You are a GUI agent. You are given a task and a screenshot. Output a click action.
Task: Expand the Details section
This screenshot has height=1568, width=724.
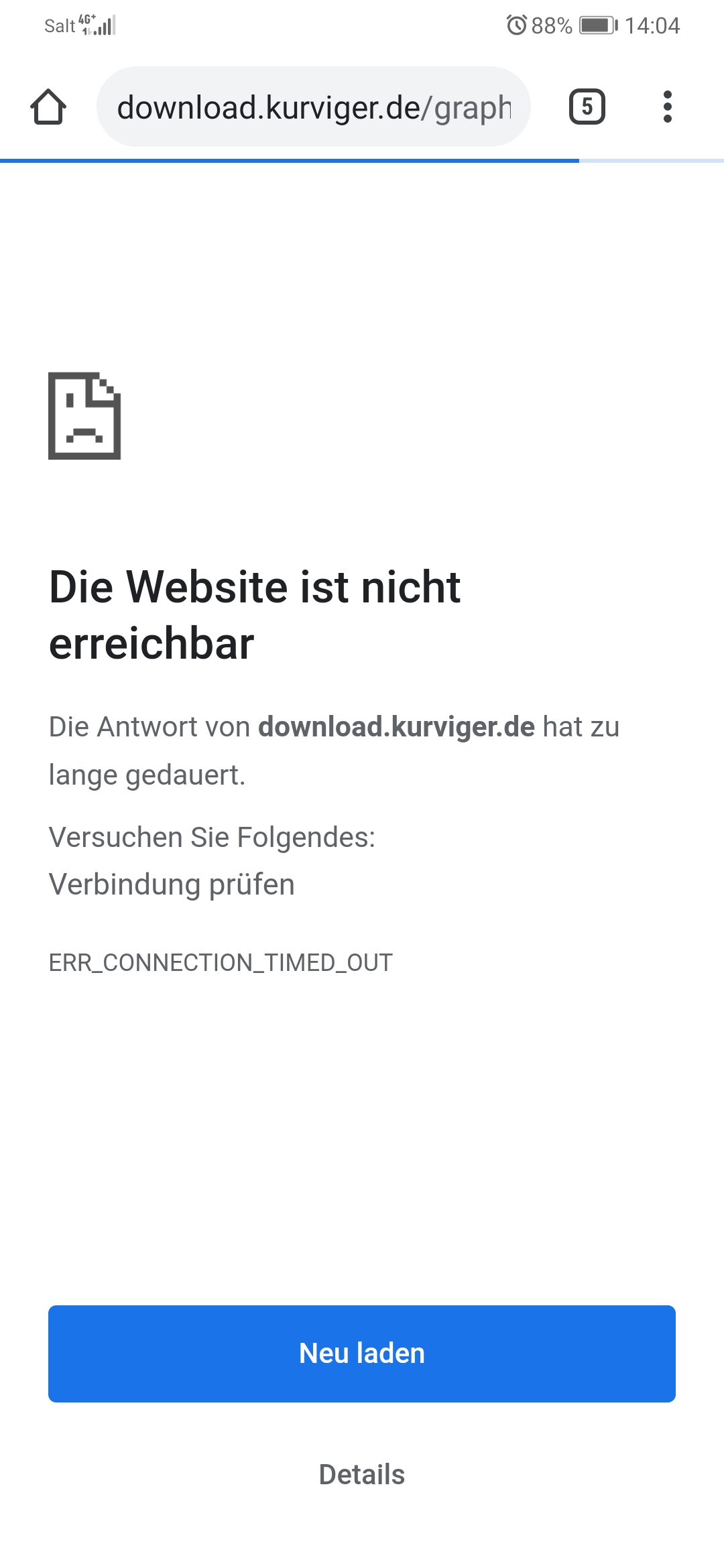point(362,1474)
